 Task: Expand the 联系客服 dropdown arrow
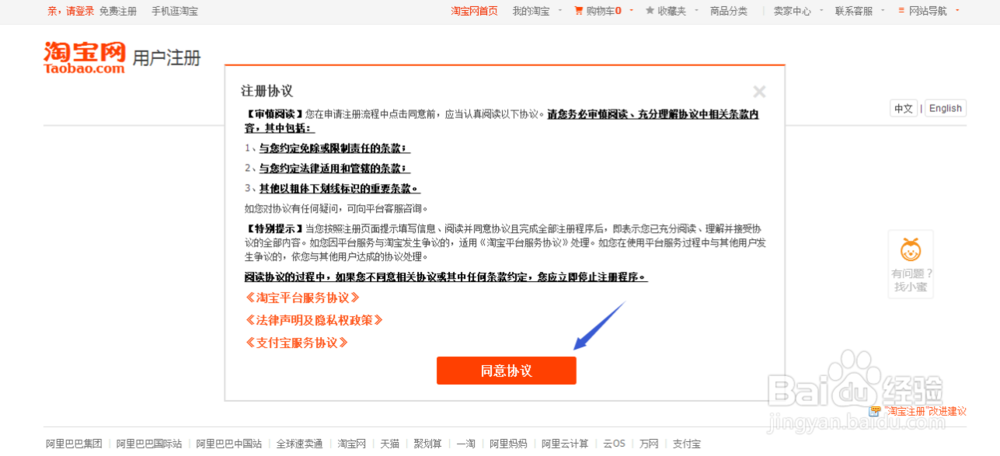click(883, 10)
